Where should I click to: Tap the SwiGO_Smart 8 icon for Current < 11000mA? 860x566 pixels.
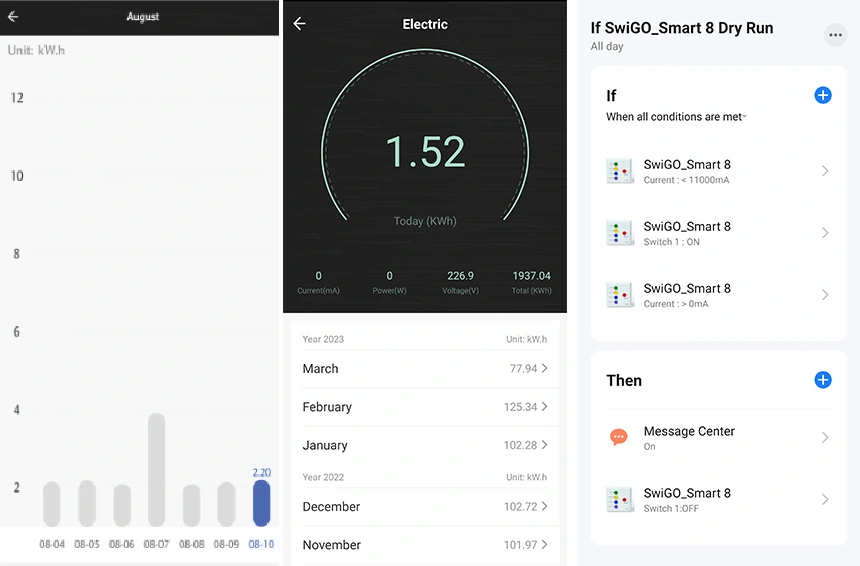(x=620, y=171)
